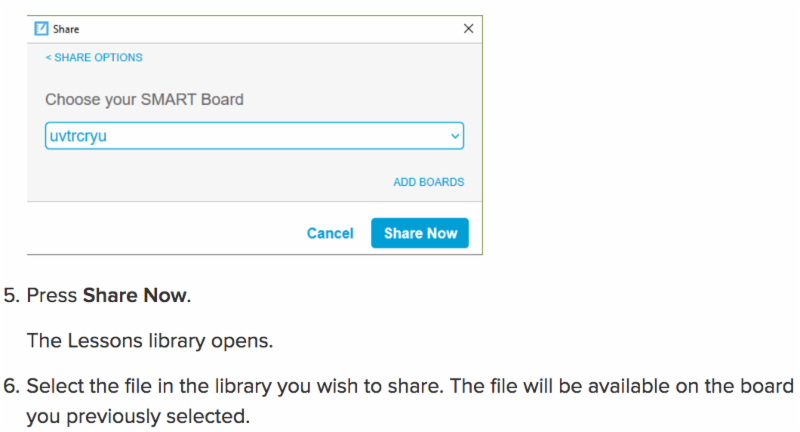Click the back chevron before SHARE OPTIONS

point(48,58)
